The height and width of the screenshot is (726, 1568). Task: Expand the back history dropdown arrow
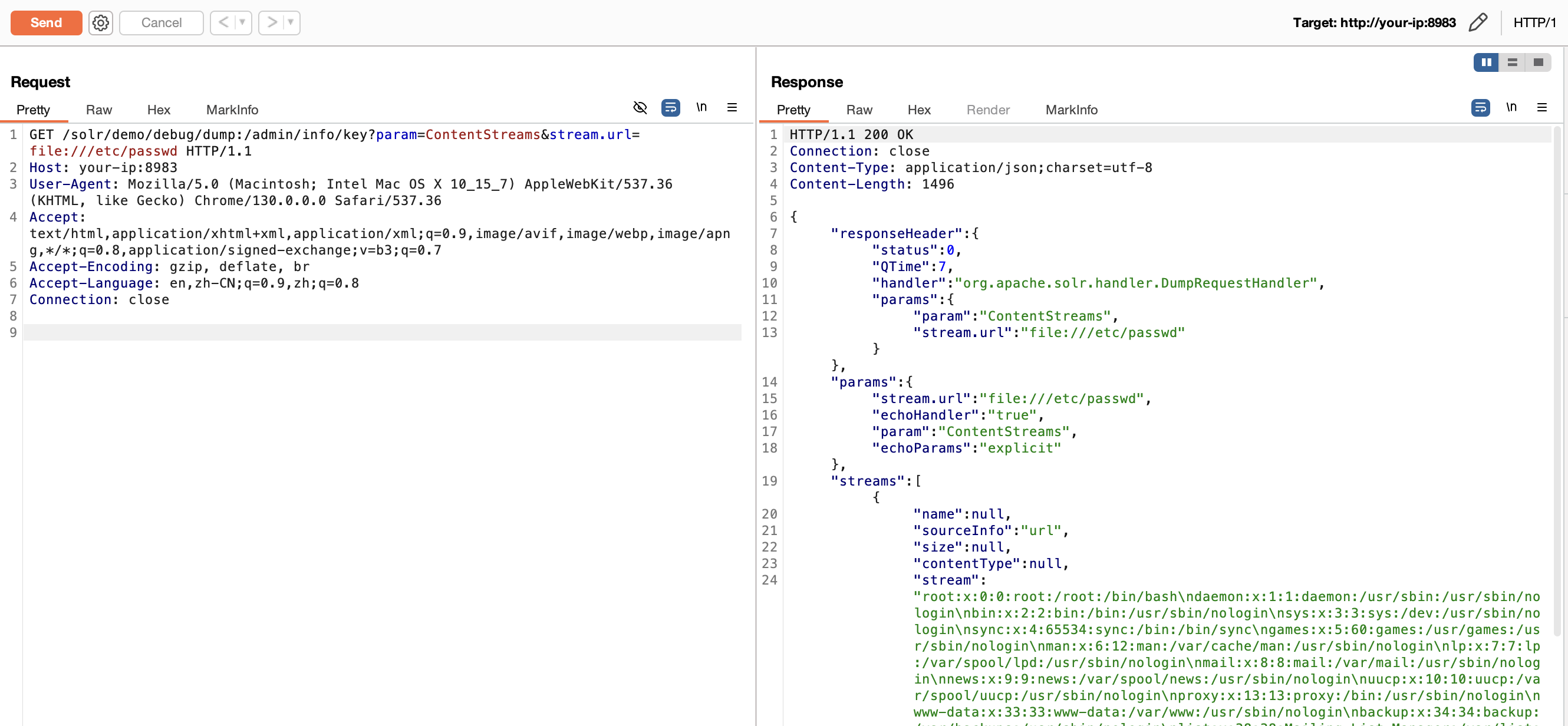coord(242,22)
